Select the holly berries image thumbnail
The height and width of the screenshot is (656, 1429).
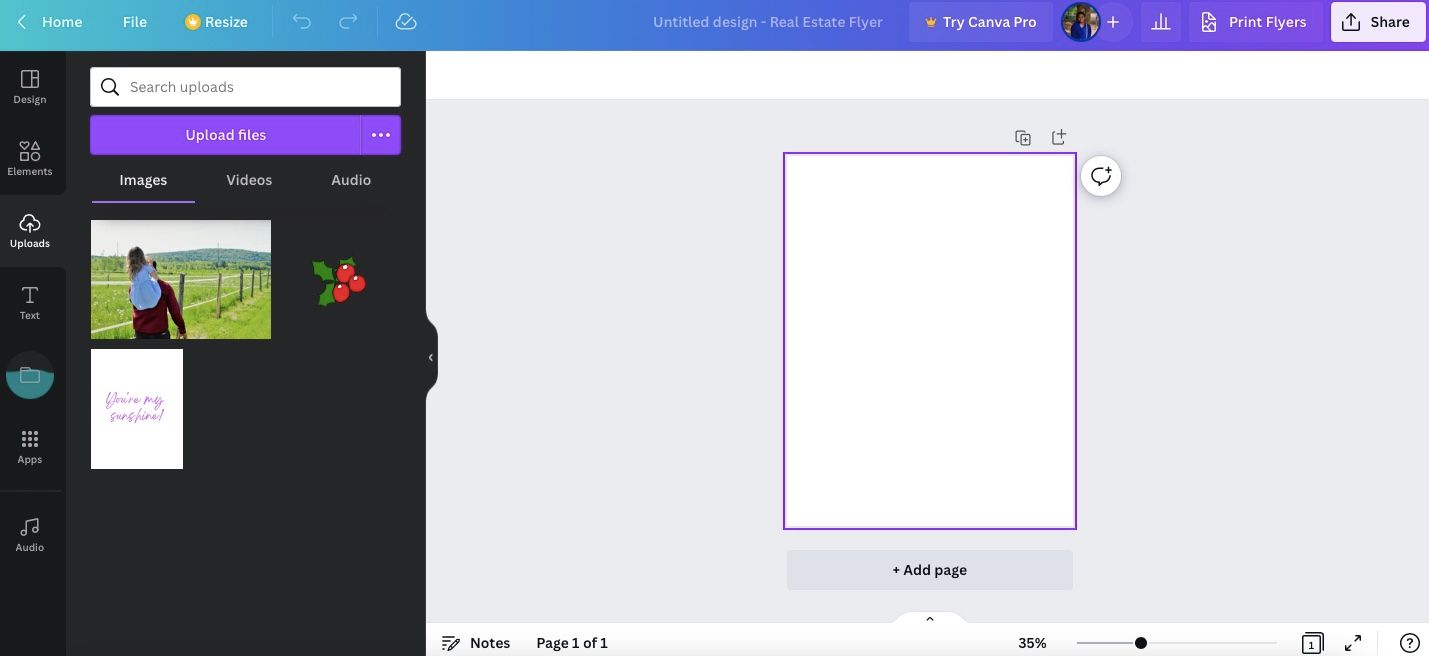[x=340, y=281]
